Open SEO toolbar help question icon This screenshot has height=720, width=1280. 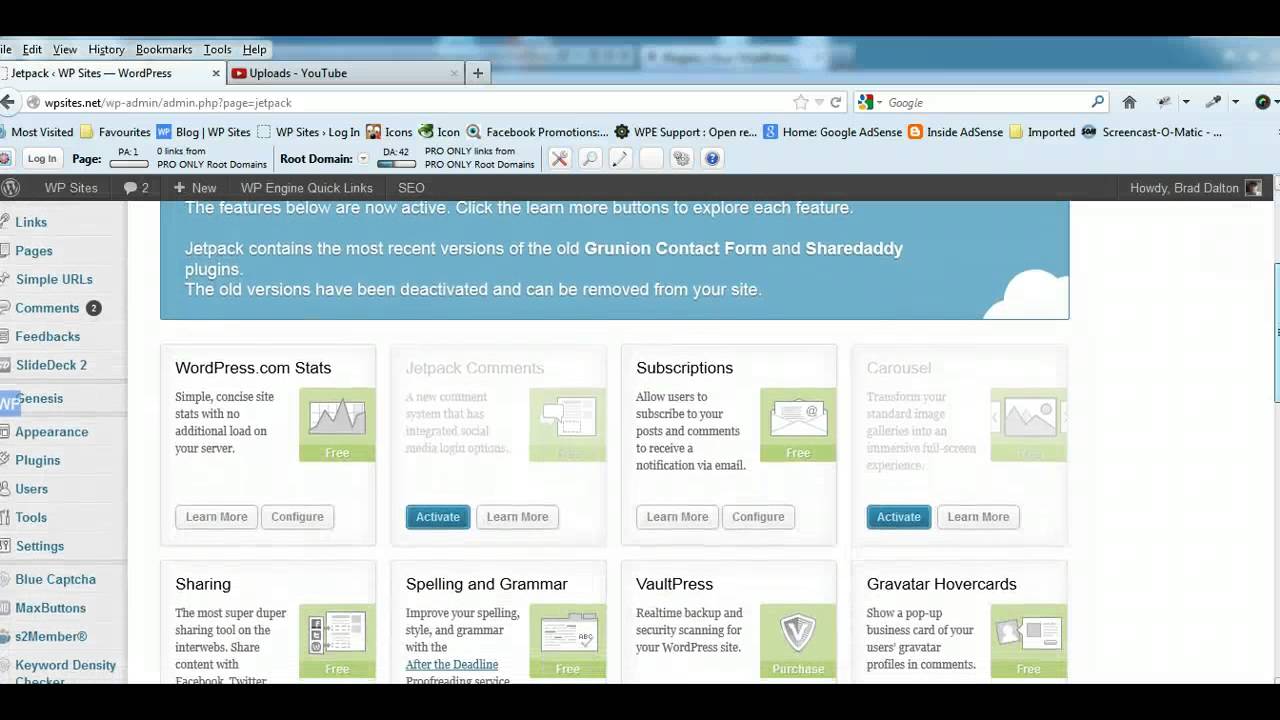click(711, 158)
